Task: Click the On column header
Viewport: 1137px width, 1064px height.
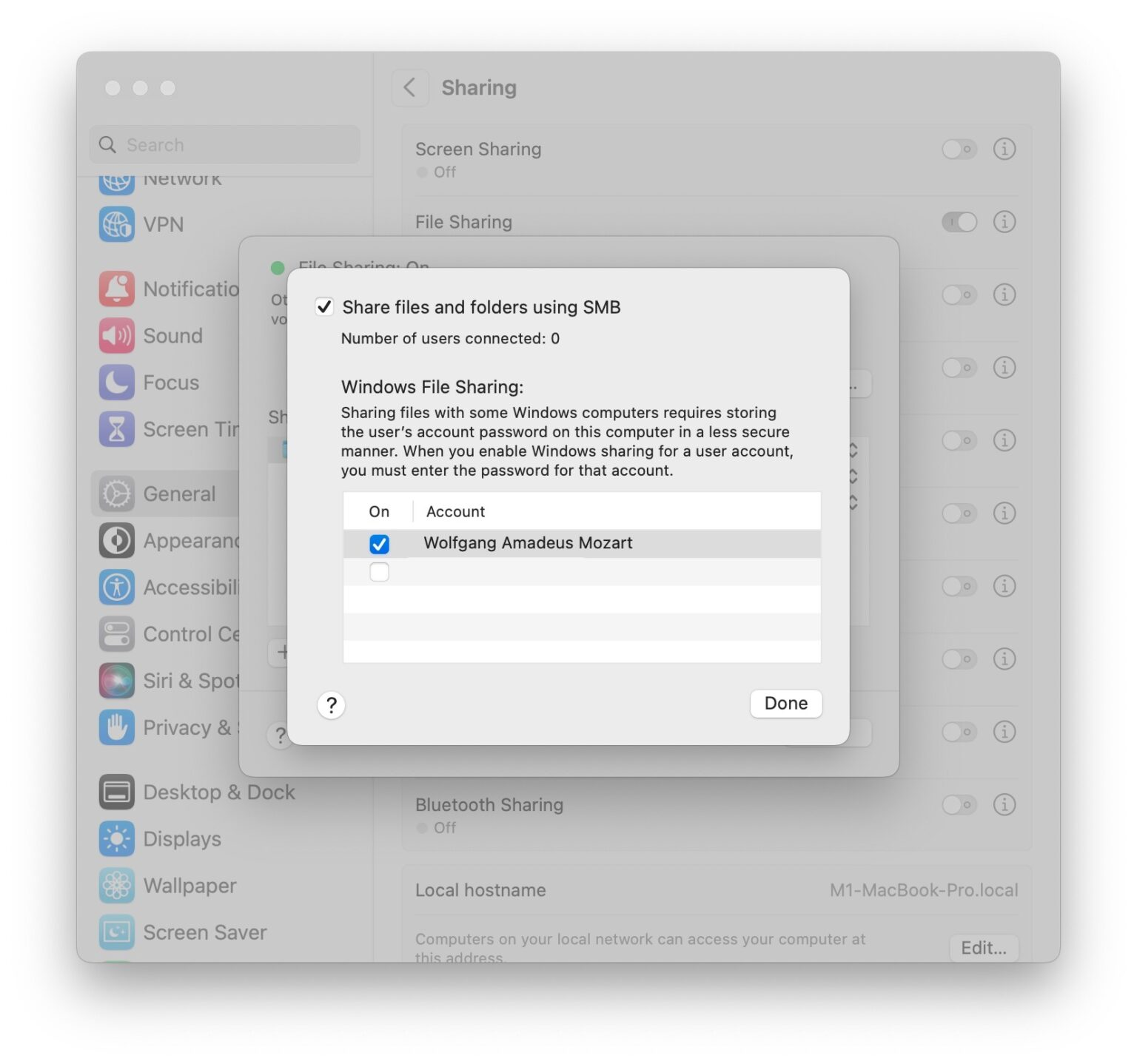Action: (379, 511)
